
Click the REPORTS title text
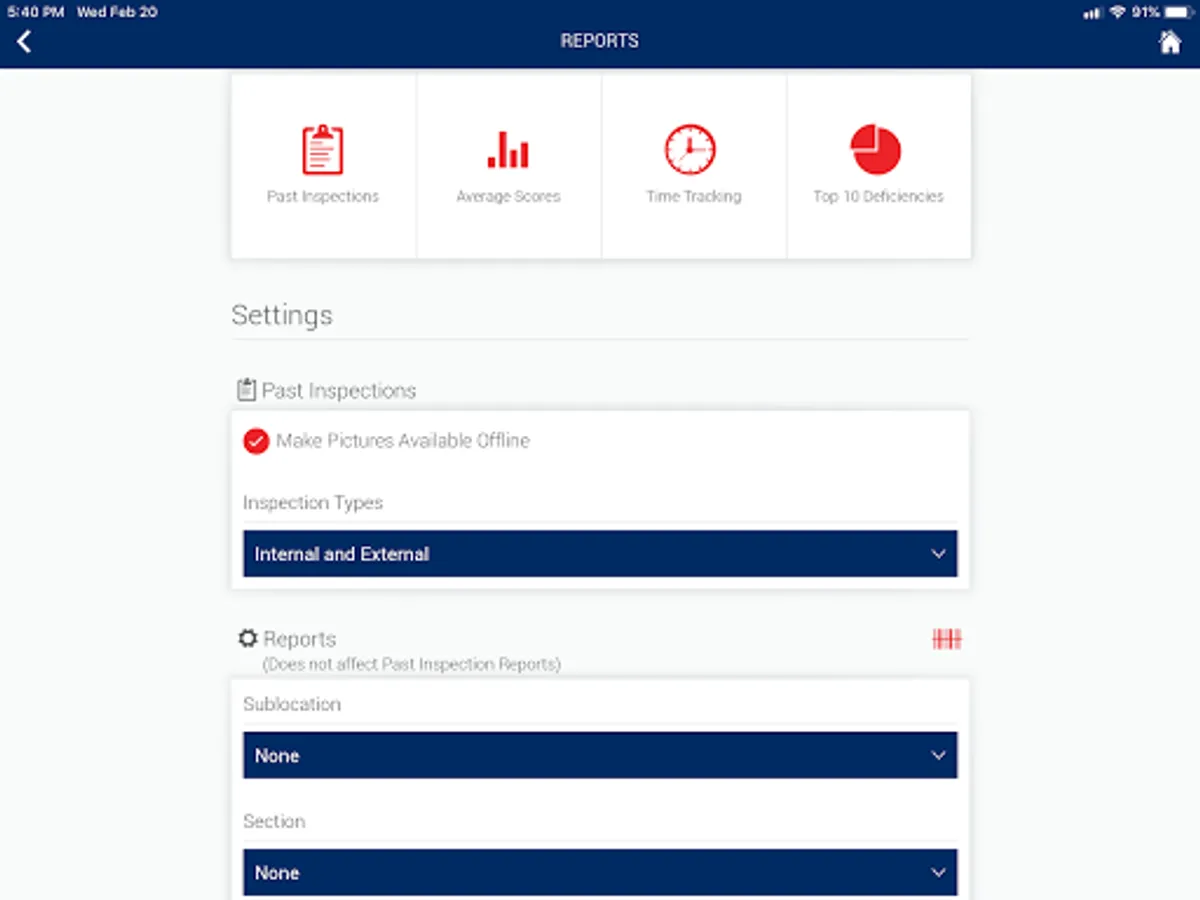pyautogui.click(x=600, y=41)
